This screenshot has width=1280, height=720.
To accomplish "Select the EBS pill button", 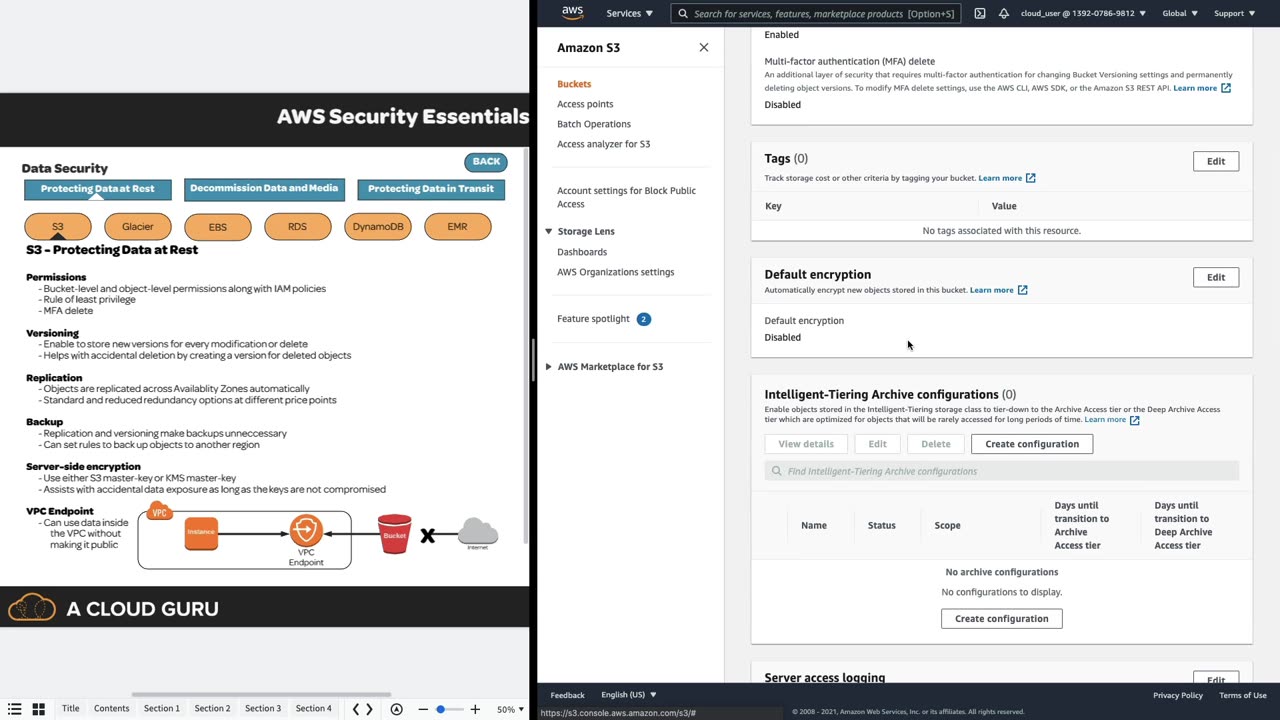I will [x=218, y=227].
